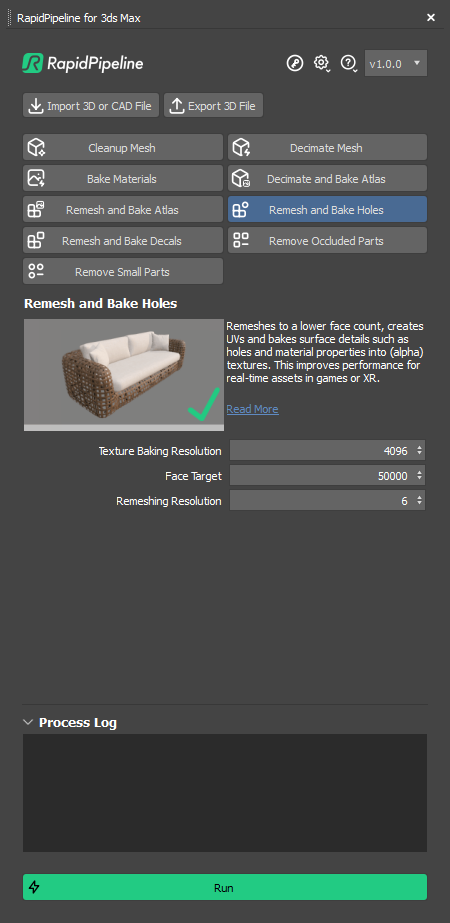This screenshot has height=923, width=450.
Task: Select the Remove Occluded Parts action
Action: 327,241
